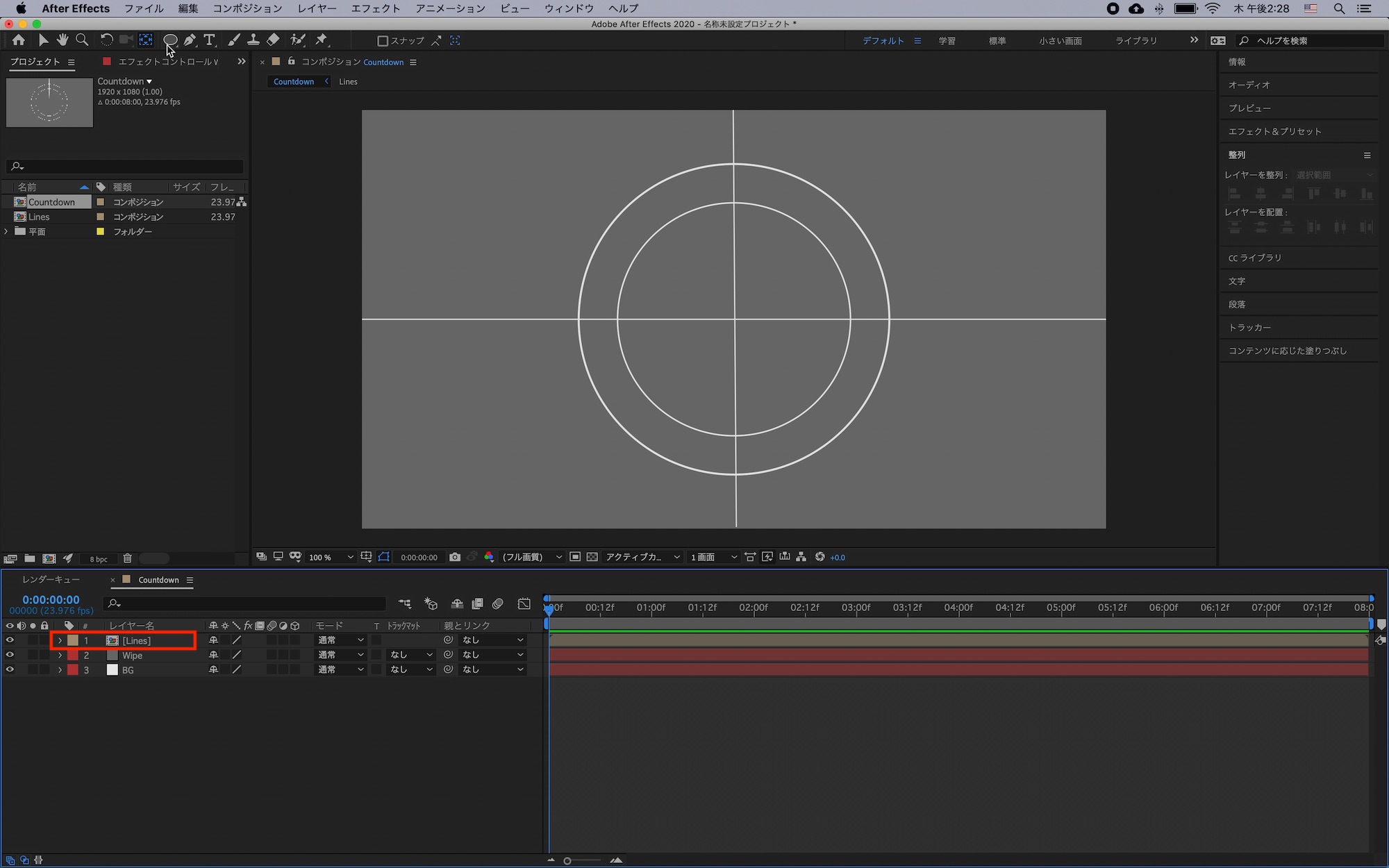Switch to the 学習 workspace
The image size is (1389, 868).
click(x=947, y=41)
